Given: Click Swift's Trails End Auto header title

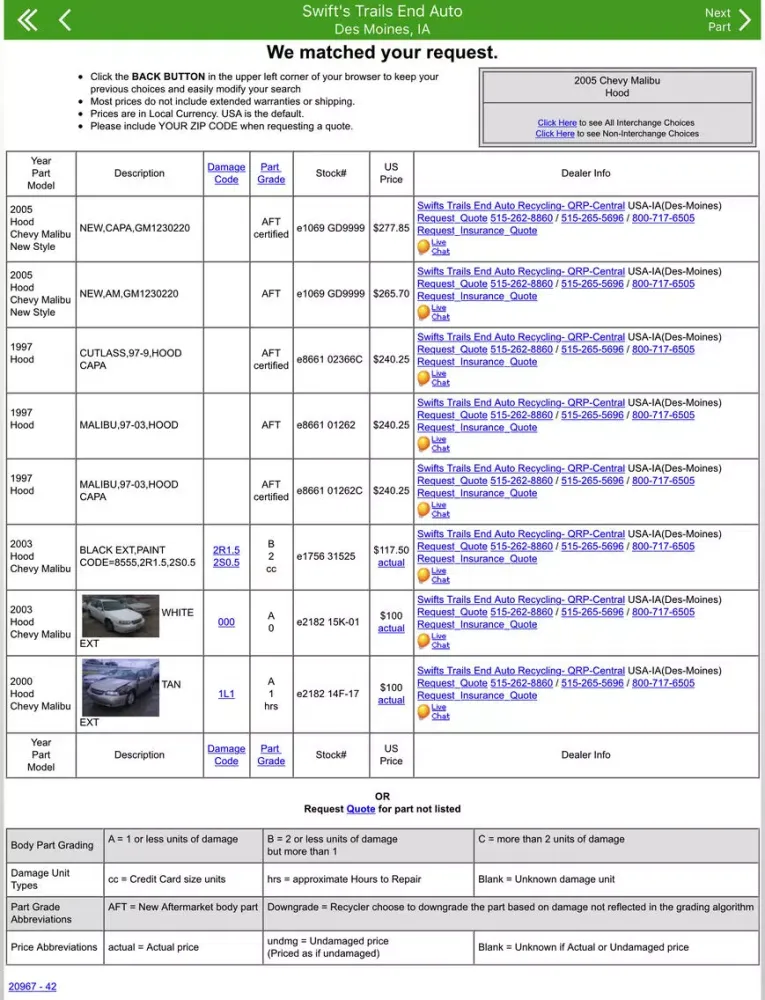Looking at the screenshot, I should tap(382, 11).
